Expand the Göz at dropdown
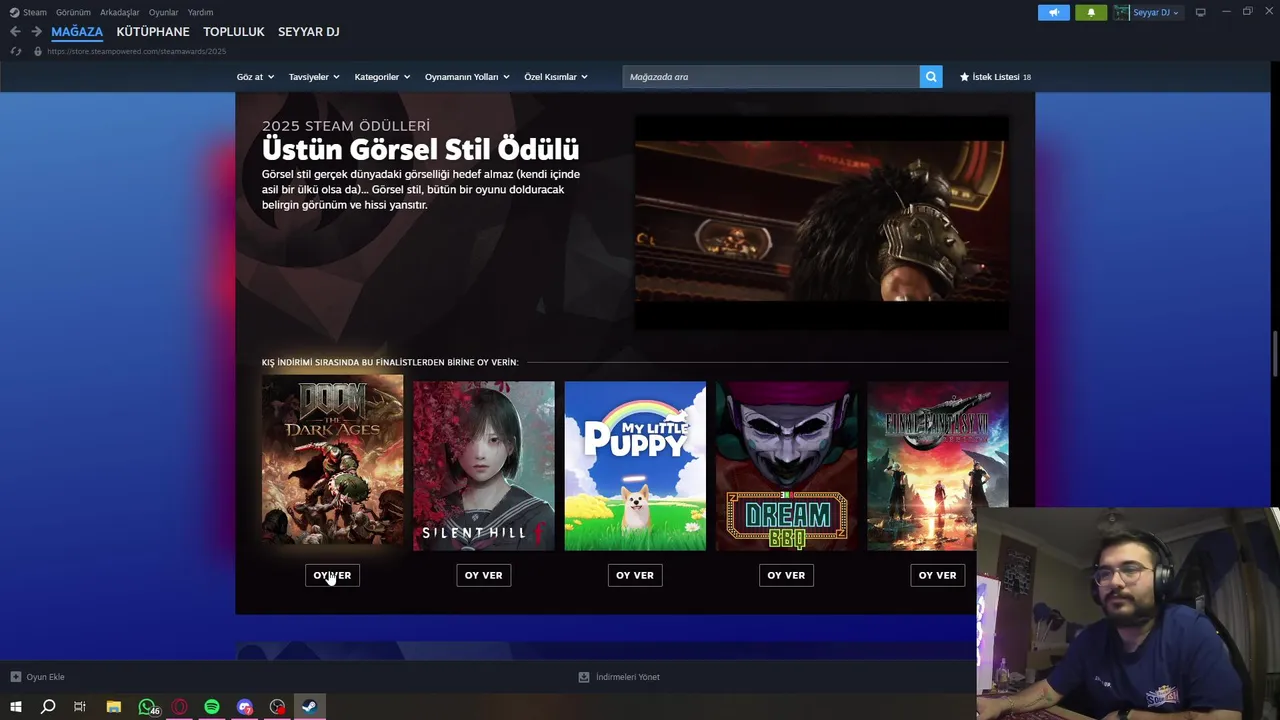 pyautogui.click(x=255, y=77)
